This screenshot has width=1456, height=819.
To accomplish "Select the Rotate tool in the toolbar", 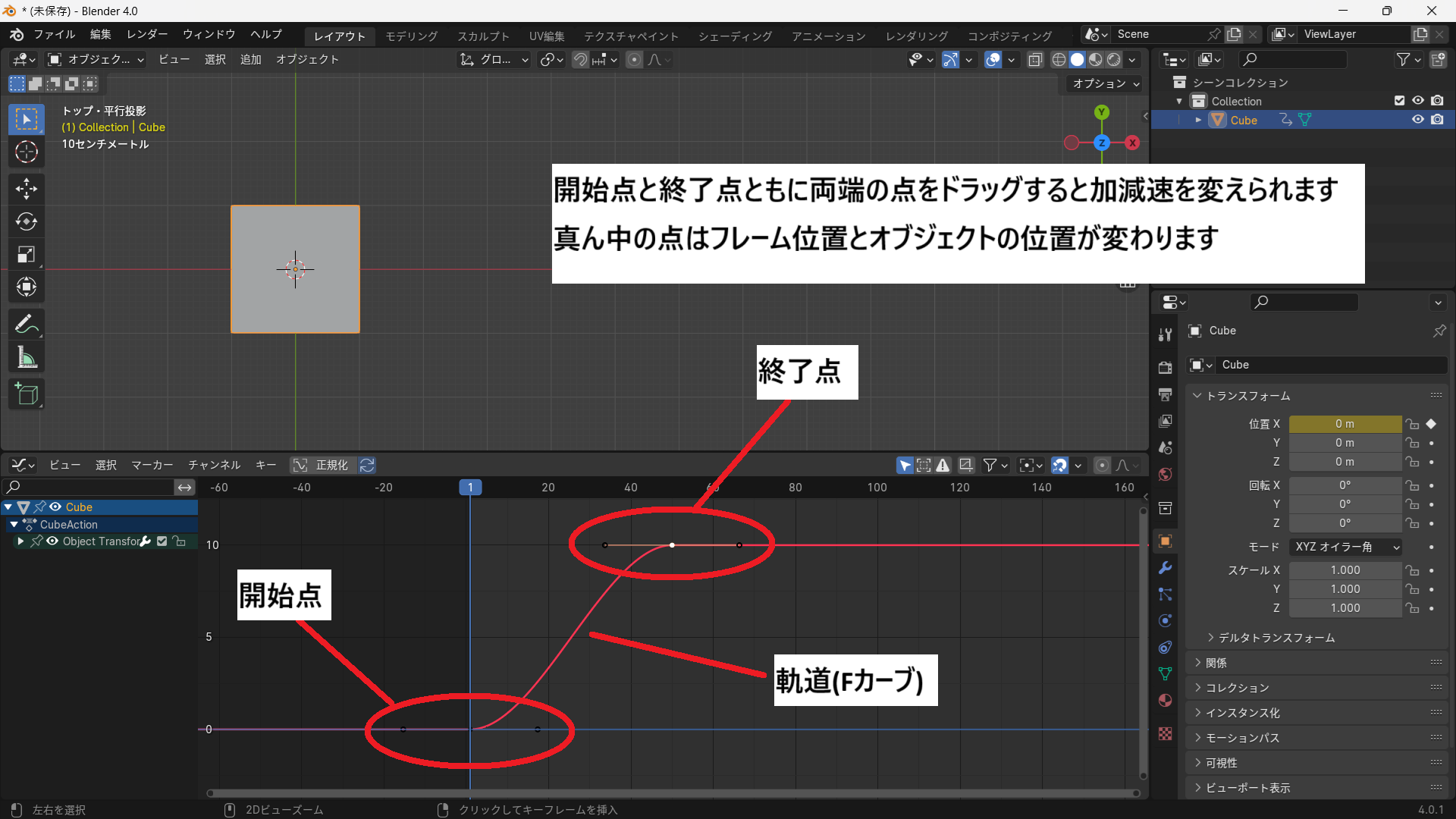I will click(27, 221).
